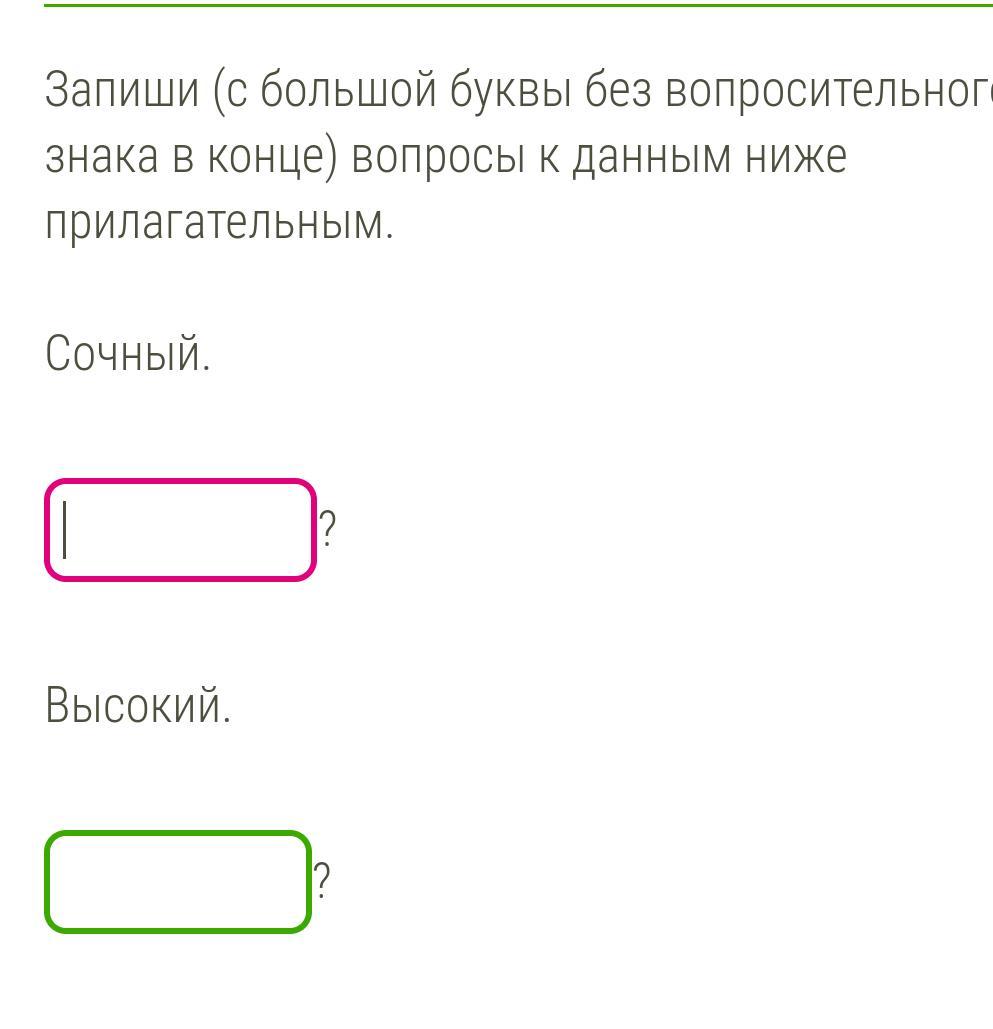Click the word "прилагательным." in the instructions

coord(220,223)
